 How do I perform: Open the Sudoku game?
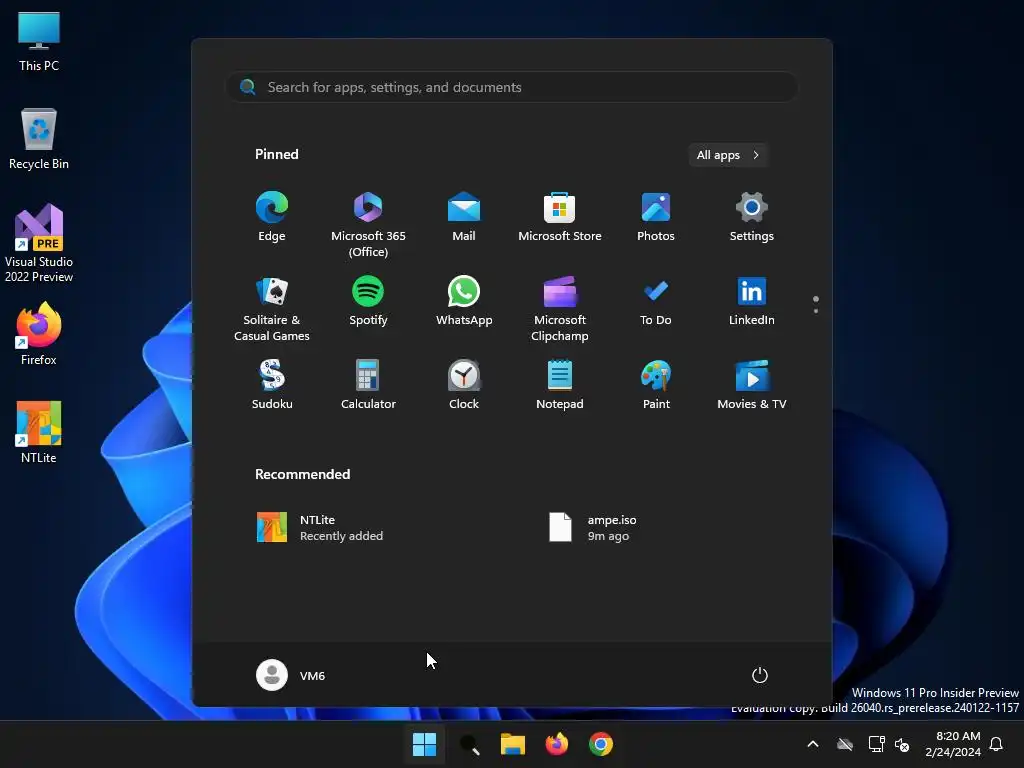(272, 385)
